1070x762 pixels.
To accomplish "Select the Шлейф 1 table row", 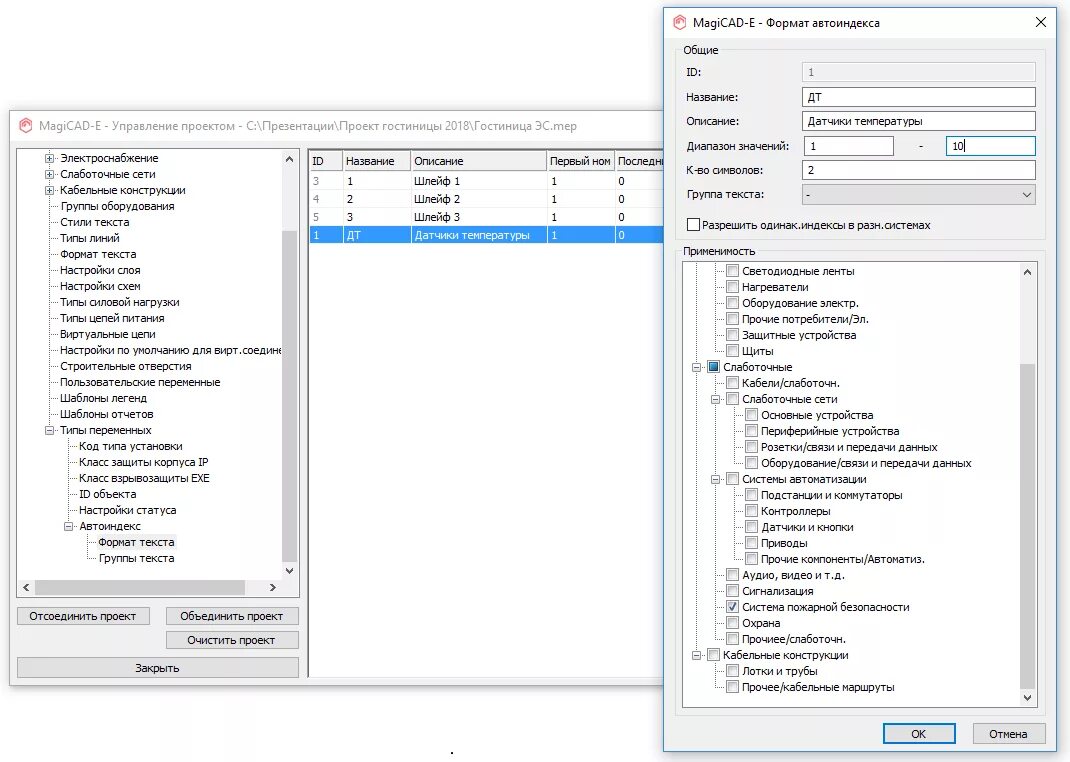I will 486,181.
